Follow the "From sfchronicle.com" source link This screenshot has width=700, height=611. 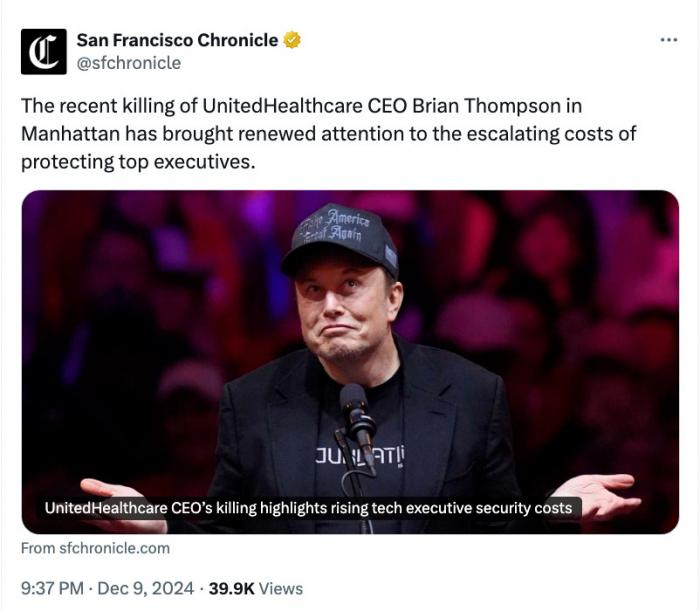point(95,548)
